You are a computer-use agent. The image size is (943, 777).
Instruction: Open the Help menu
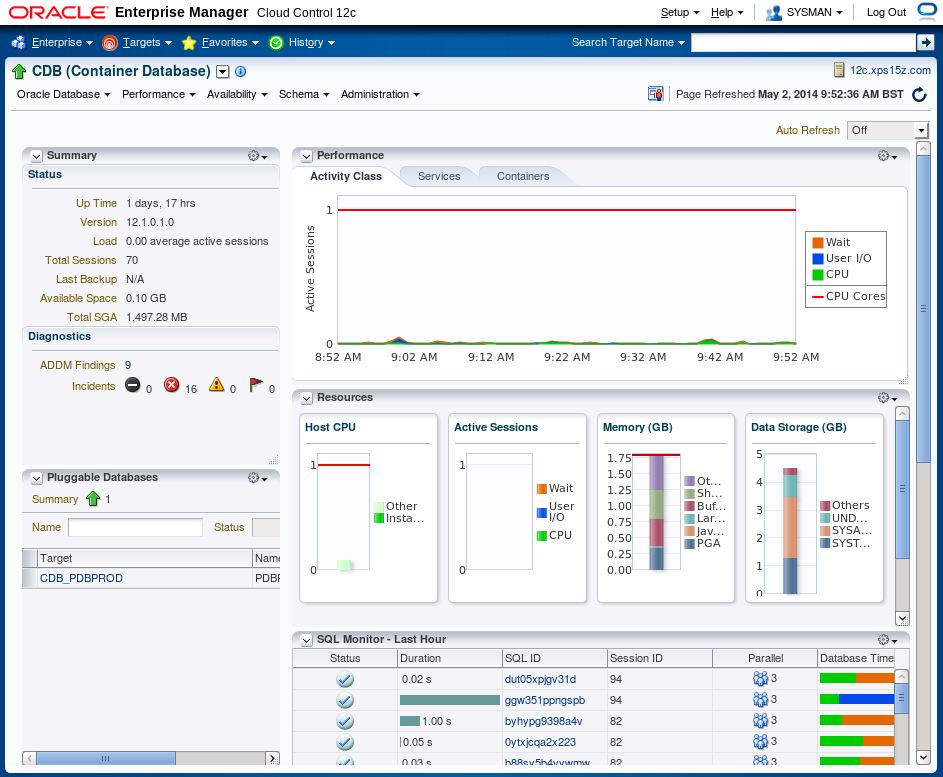tap(727, 13)
